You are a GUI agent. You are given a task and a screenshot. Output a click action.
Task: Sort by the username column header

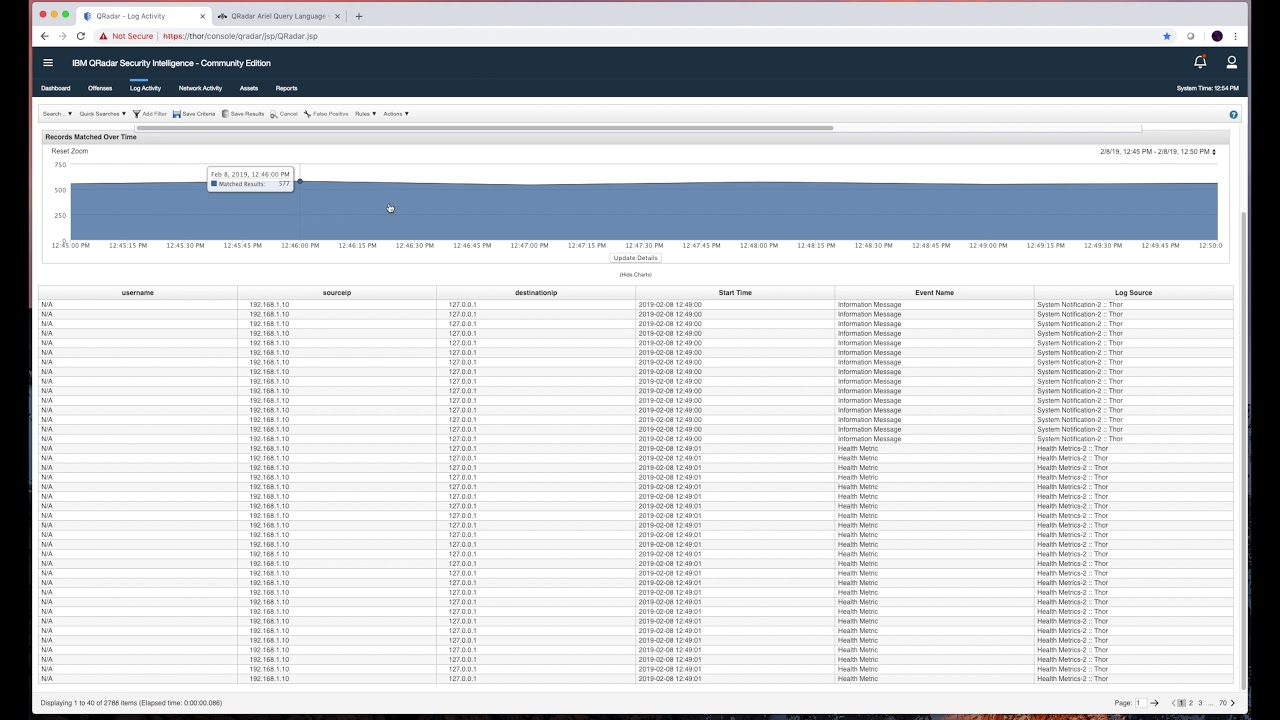click(138, 293)
